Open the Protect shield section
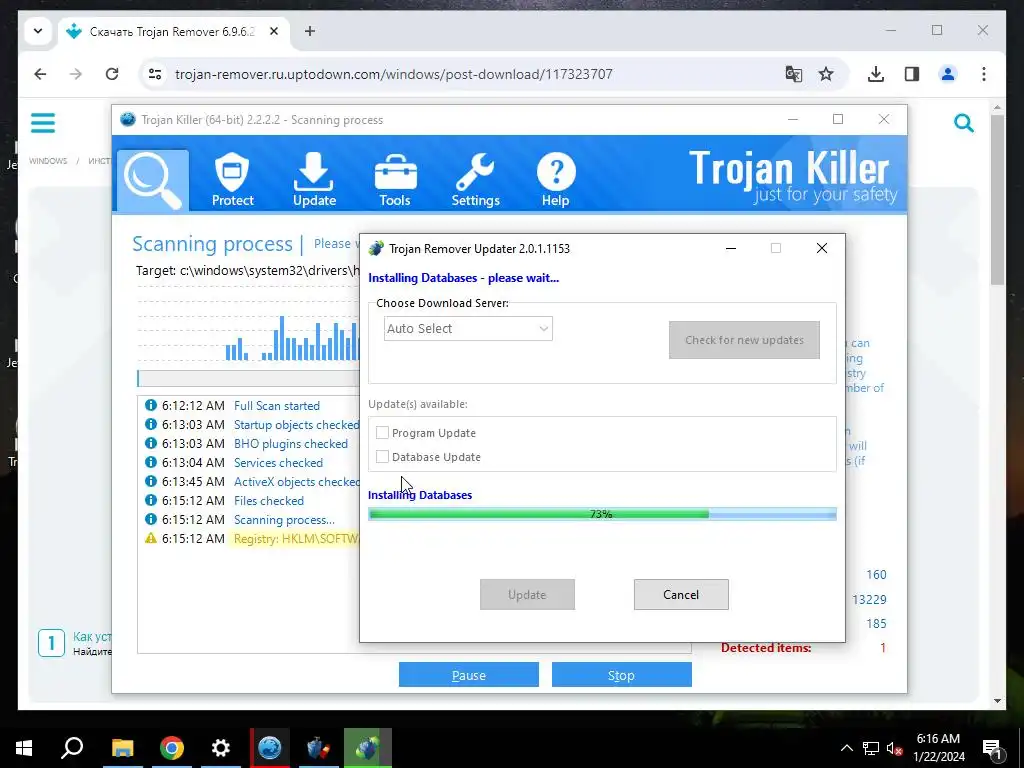Screen dimensions: 1024x768 click(232, 180)
